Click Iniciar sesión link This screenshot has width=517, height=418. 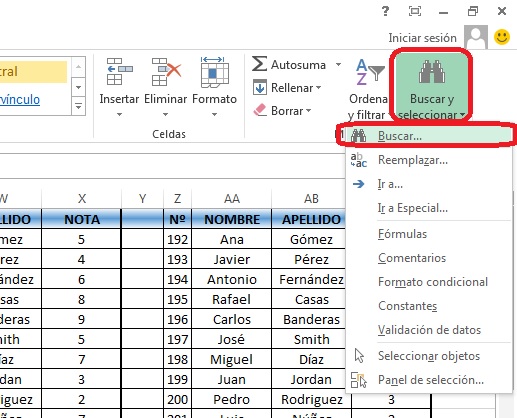tap(422, 38)
